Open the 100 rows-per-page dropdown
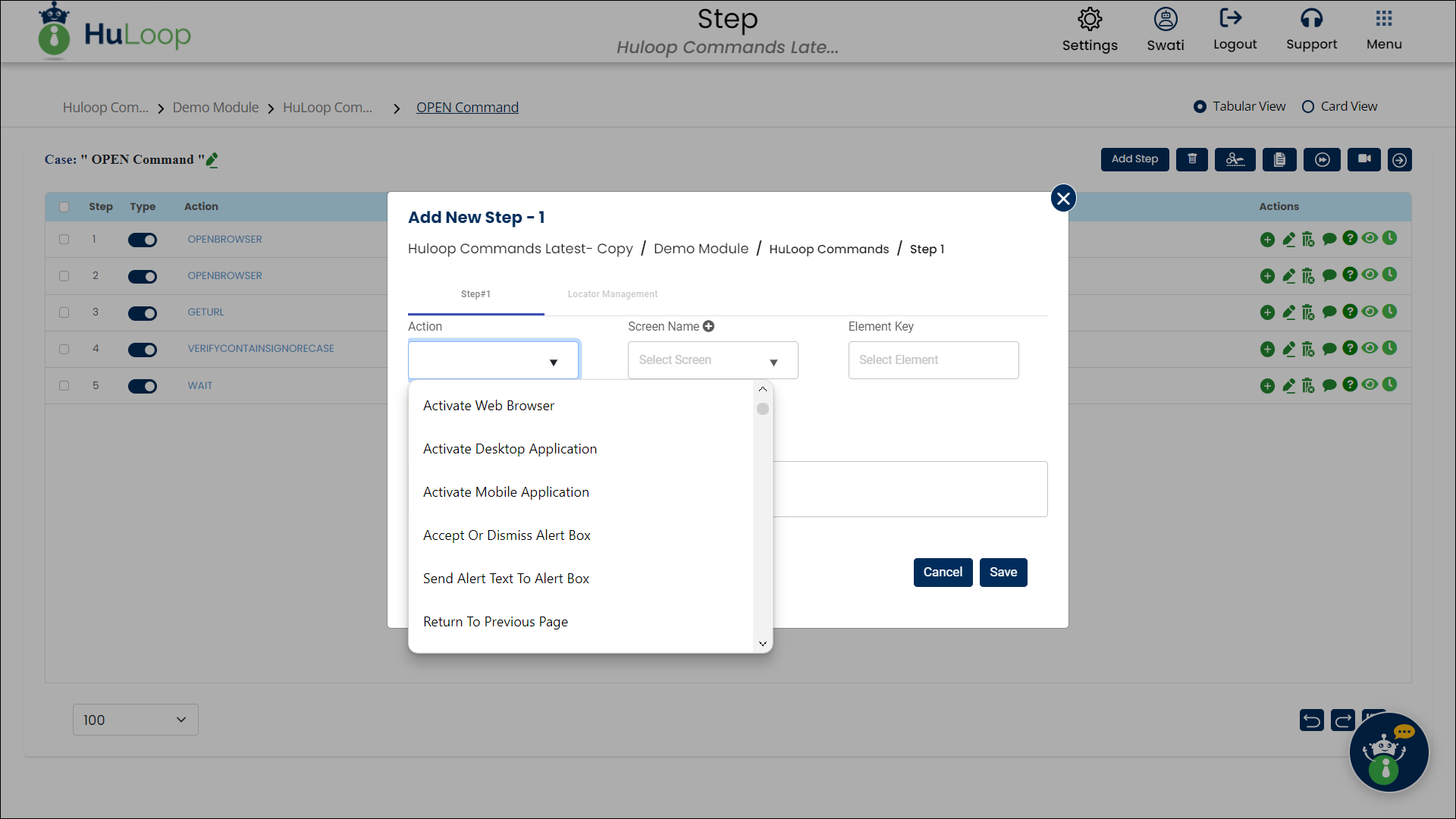This screenshot has height=819, width=1456. [136, 720]
